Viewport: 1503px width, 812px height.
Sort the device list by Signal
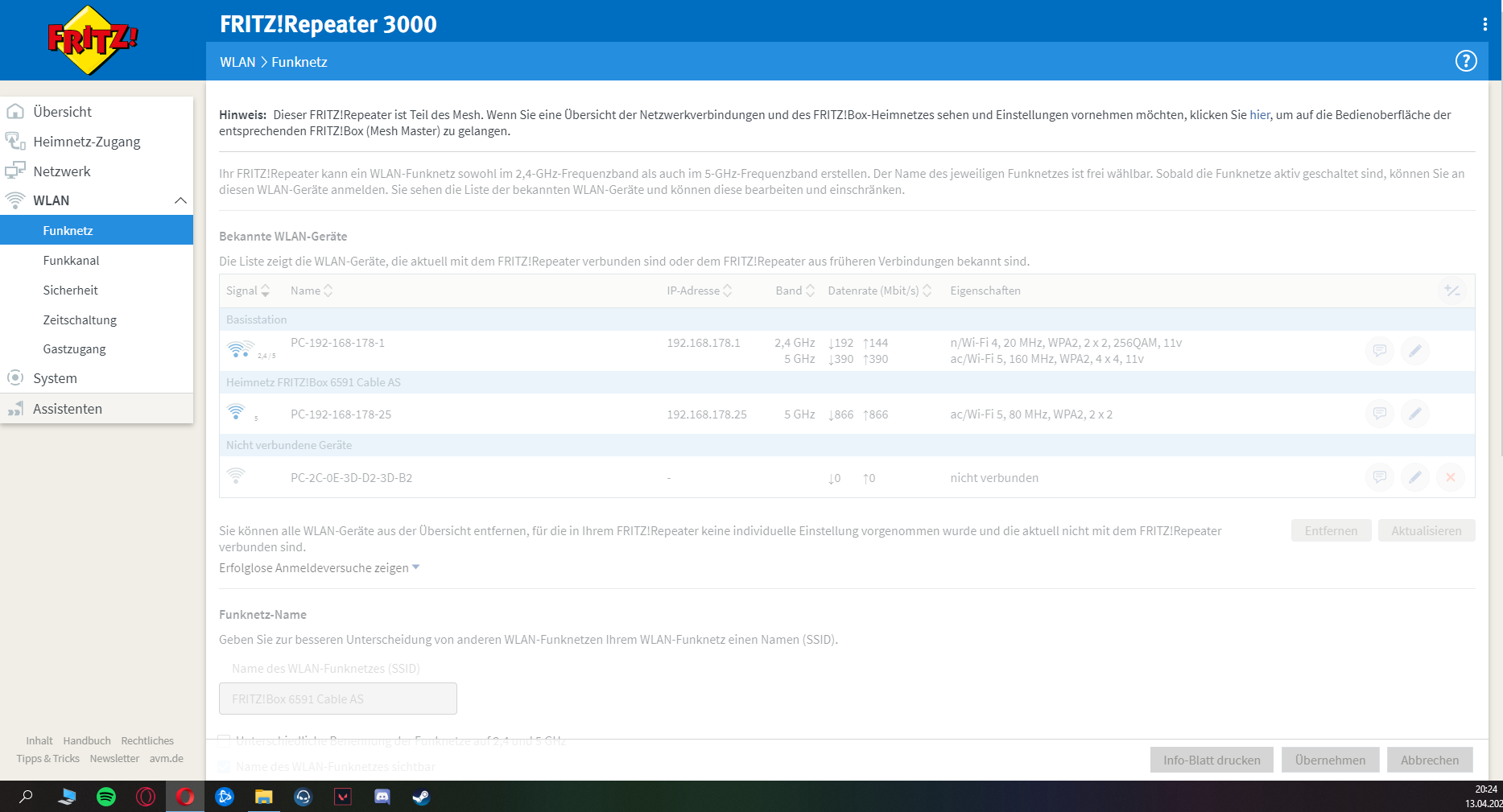pos(248,291)
